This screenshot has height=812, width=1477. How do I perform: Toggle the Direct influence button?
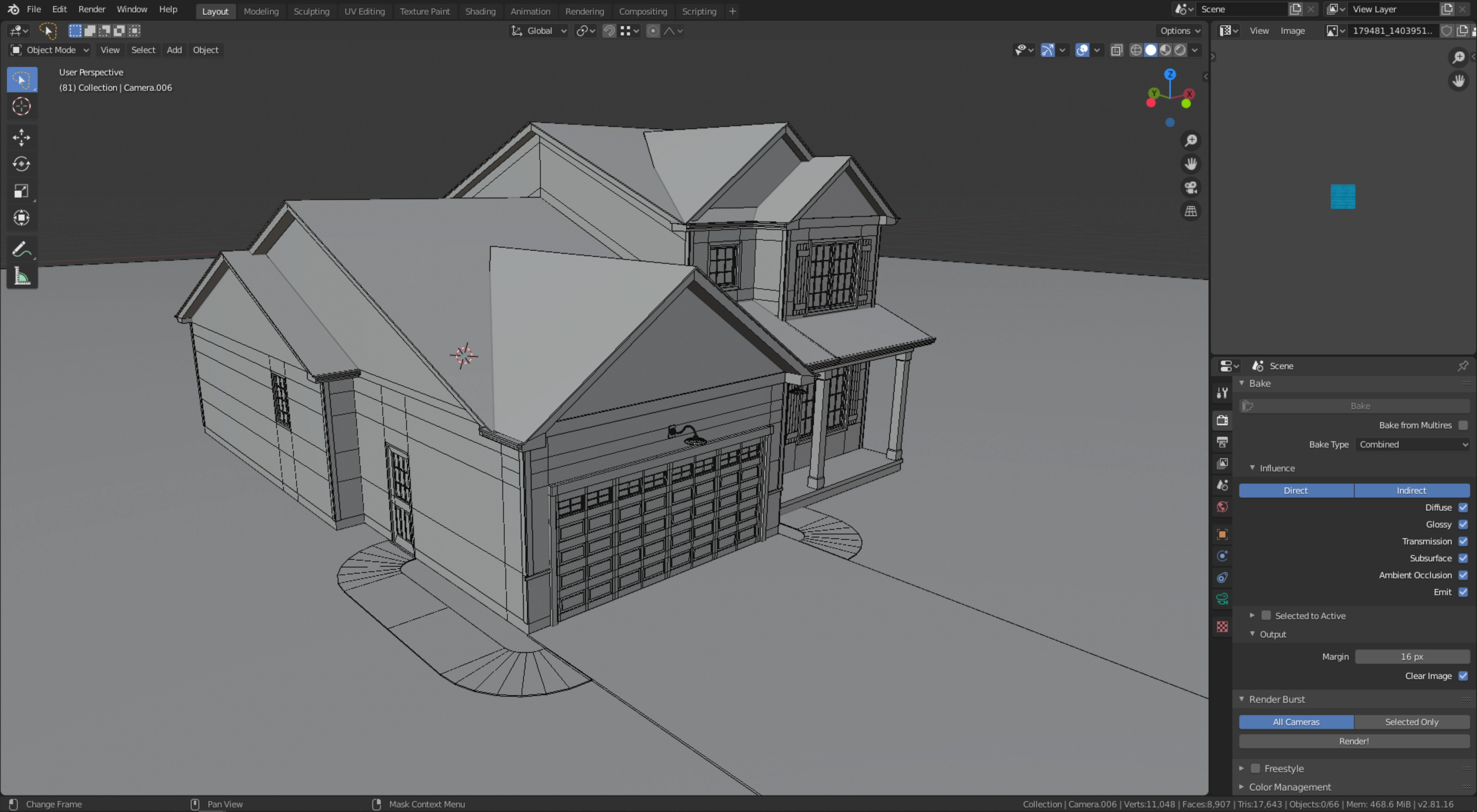[1296, 491]
